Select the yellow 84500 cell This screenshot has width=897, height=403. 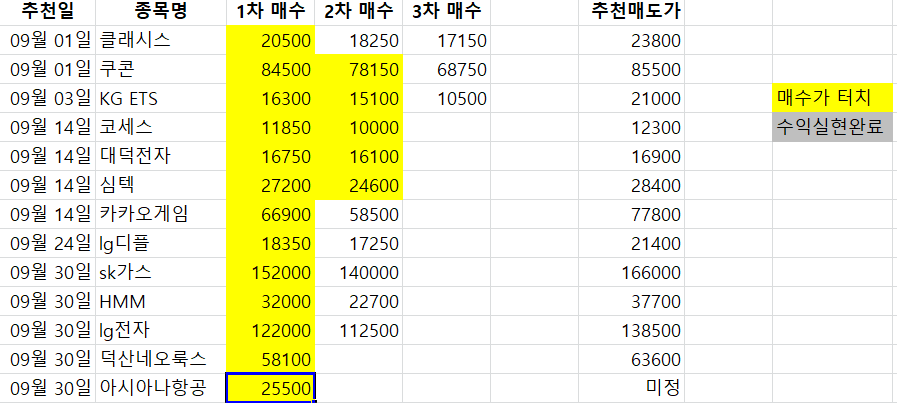click(271, 69)
